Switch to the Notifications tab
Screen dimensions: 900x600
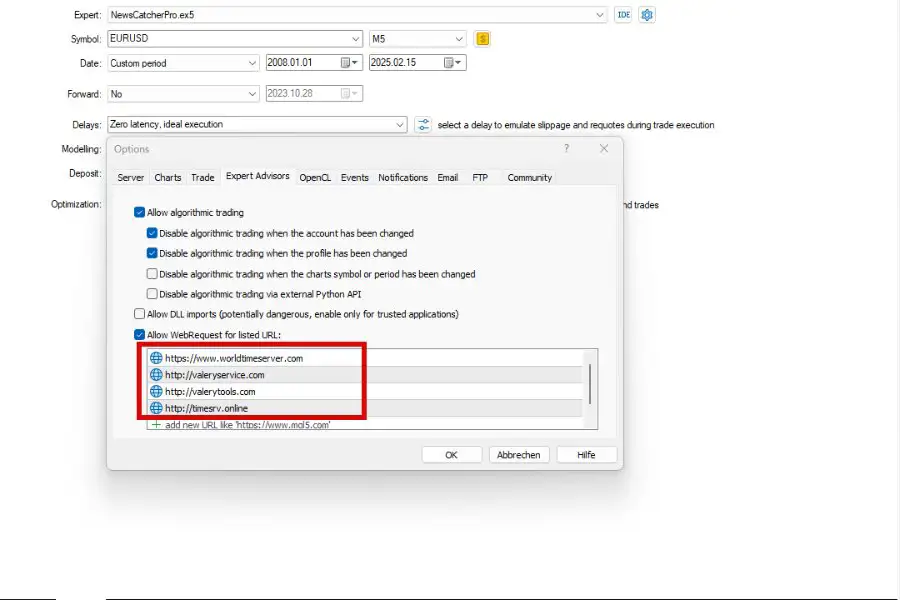point(403,177)
